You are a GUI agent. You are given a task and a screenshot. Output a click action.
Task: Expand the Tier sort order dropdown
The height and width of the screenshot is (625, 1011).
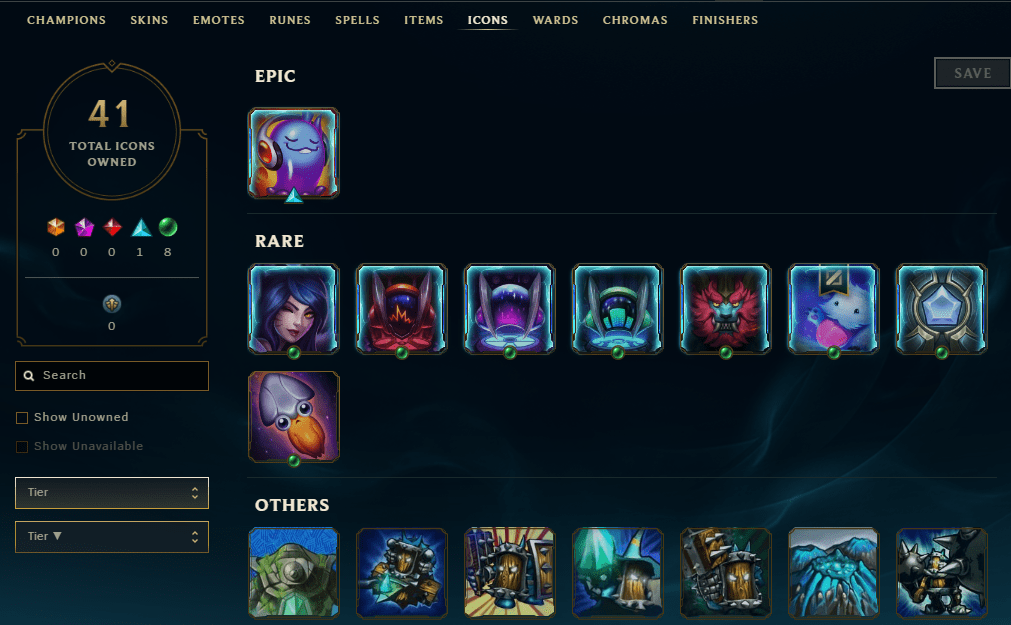click(112, 537)
